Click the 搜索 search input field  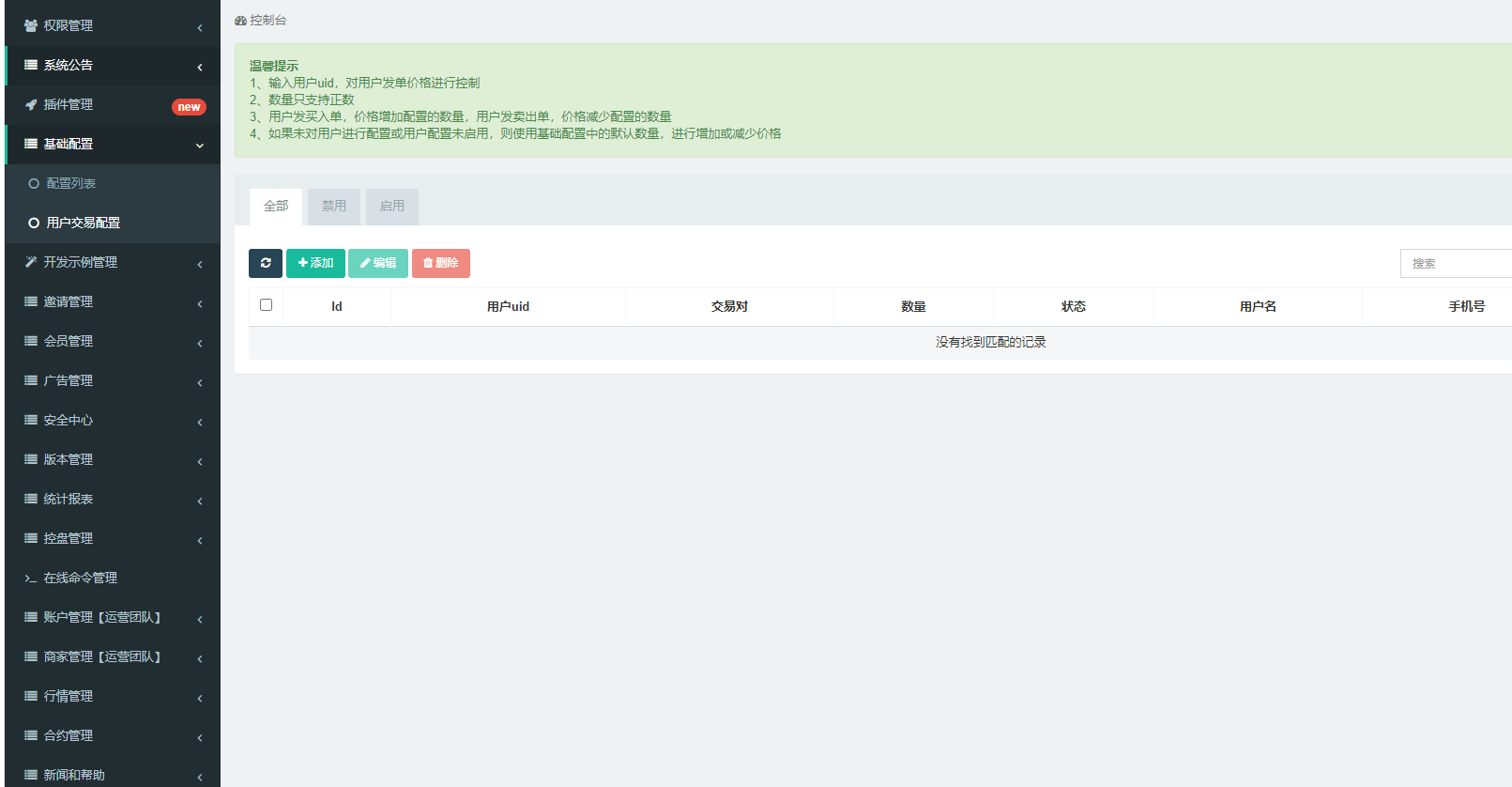[1455, 264]
